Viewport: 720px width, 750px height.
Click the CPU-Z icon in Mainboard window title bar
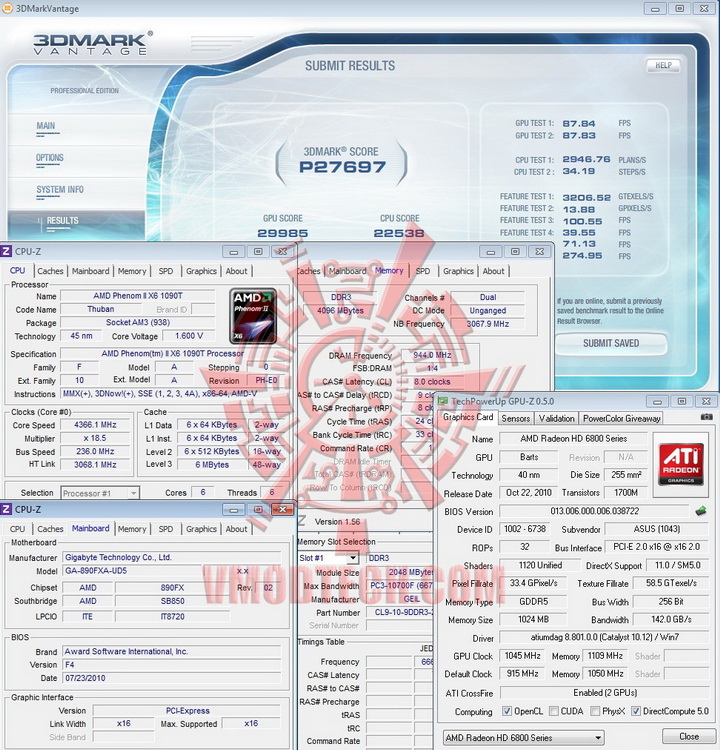click(6, 509)
